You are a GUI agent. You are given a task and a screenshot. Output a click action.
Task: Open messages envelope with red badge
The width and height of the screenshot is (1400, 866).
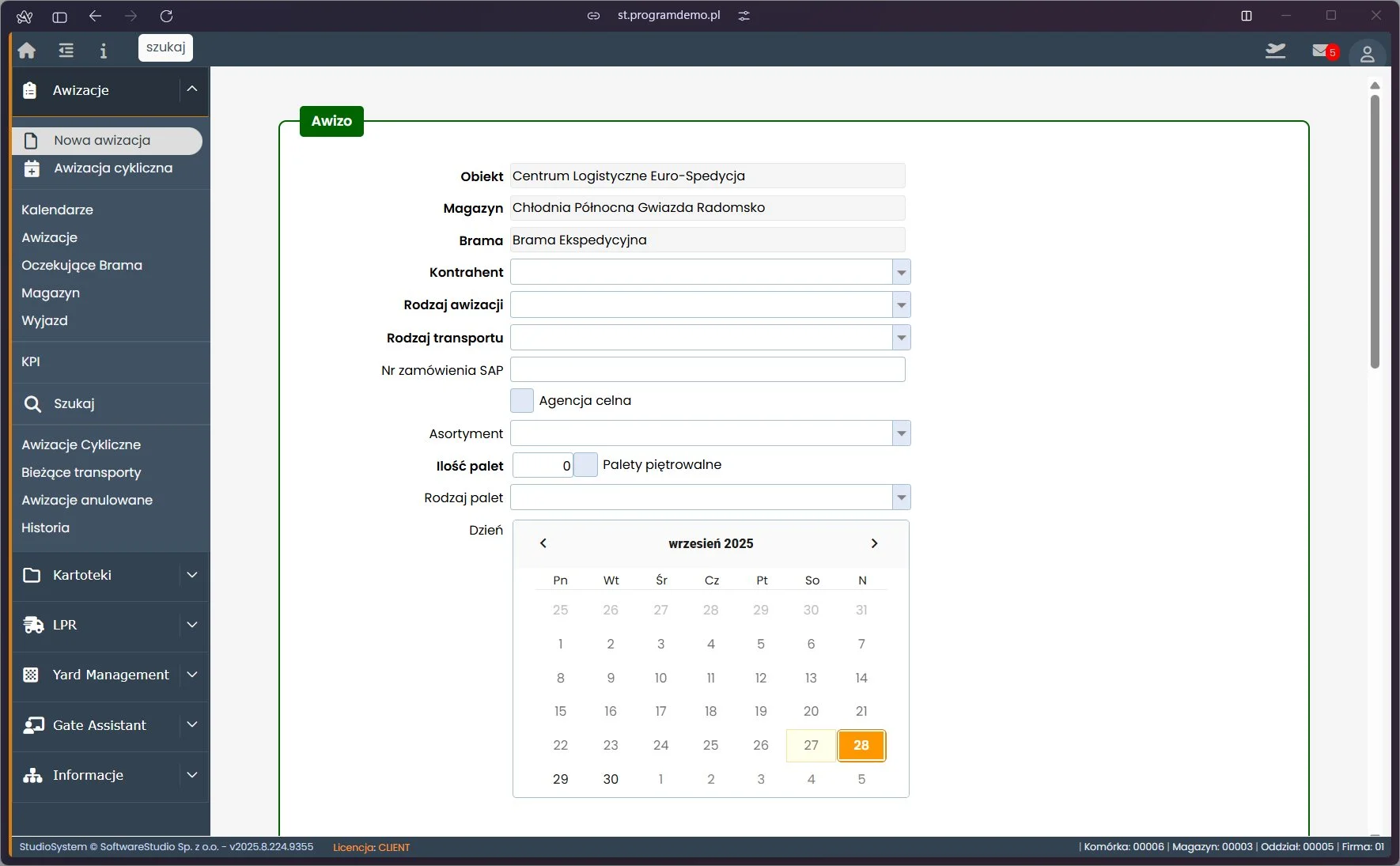click(1322, 51)
